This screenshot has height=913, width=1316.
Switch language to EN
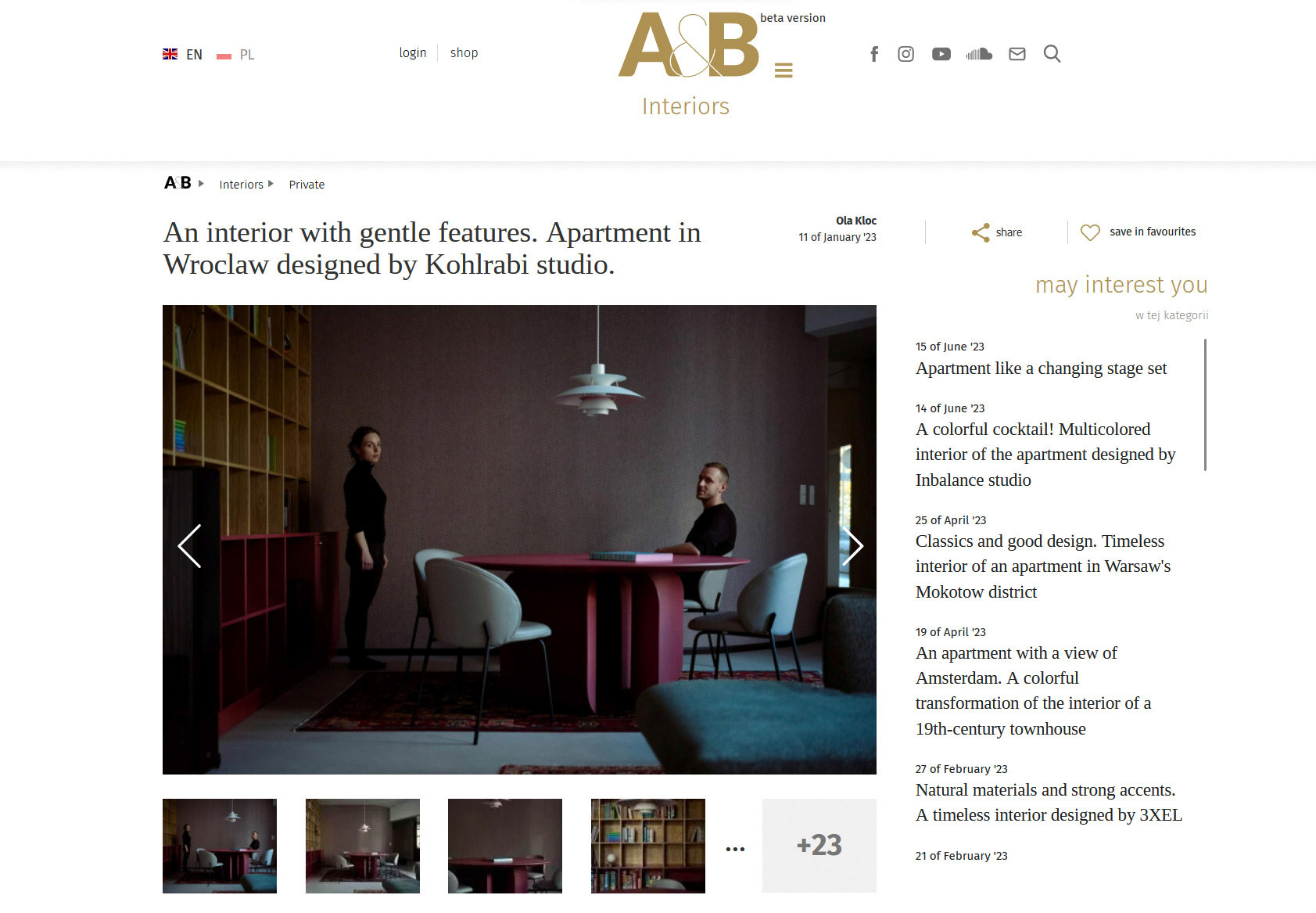pyautogui.click(x=182, y=55)
